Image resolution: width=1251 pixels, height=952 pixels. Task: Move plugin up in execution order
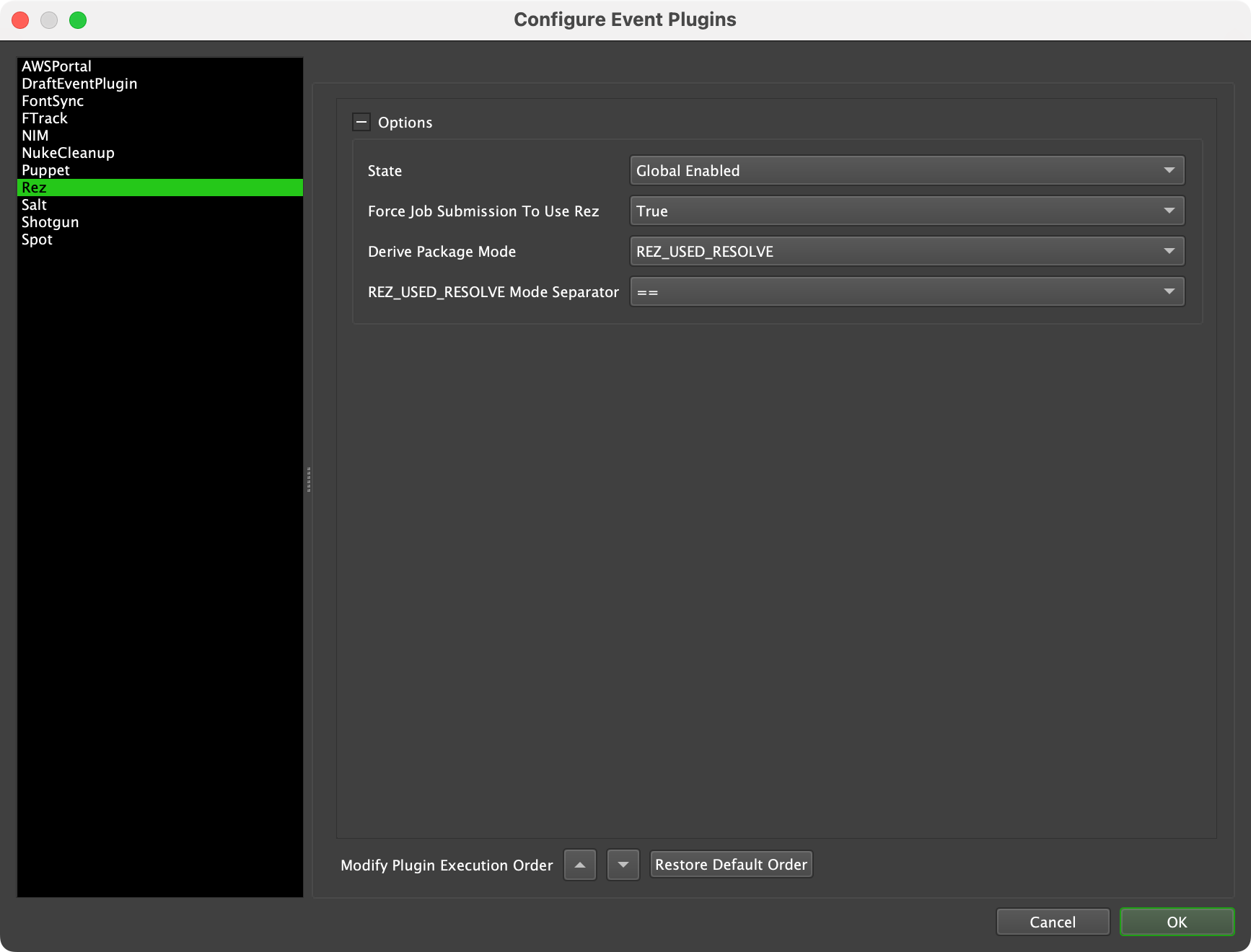[579, 865]
